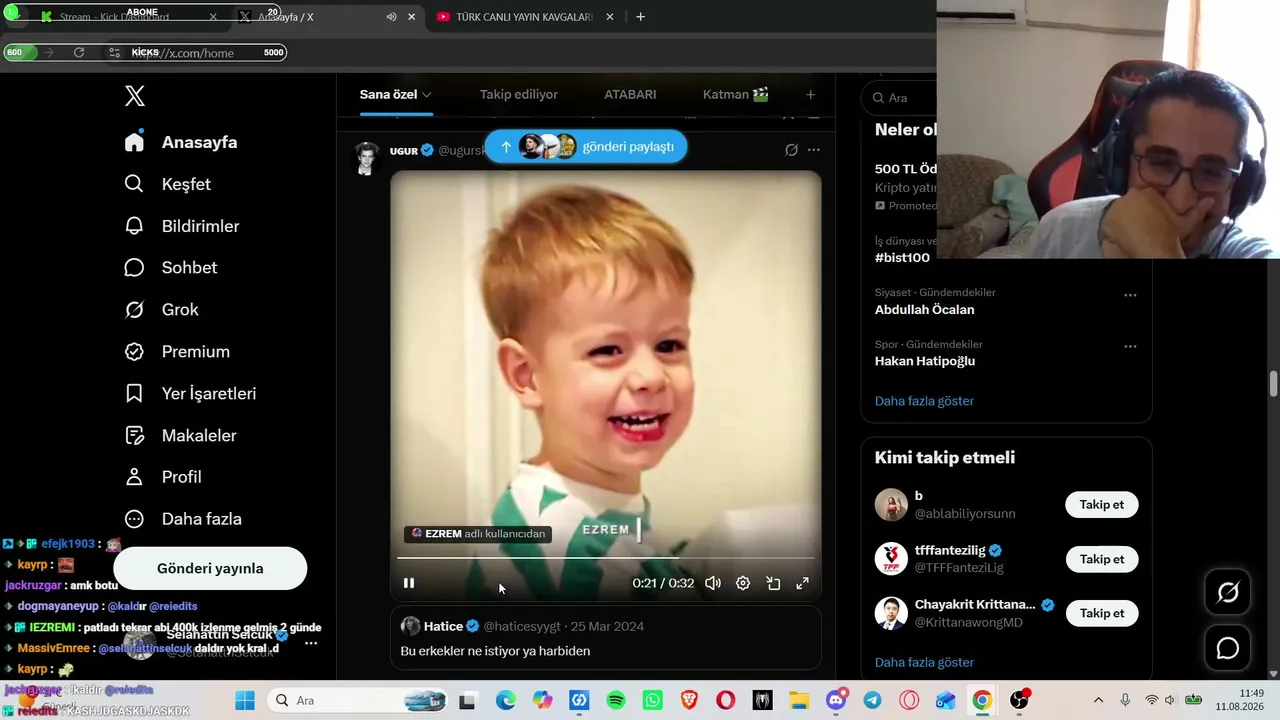Mute the video volume
This screenshot has width=1280, height=720.
713,583
